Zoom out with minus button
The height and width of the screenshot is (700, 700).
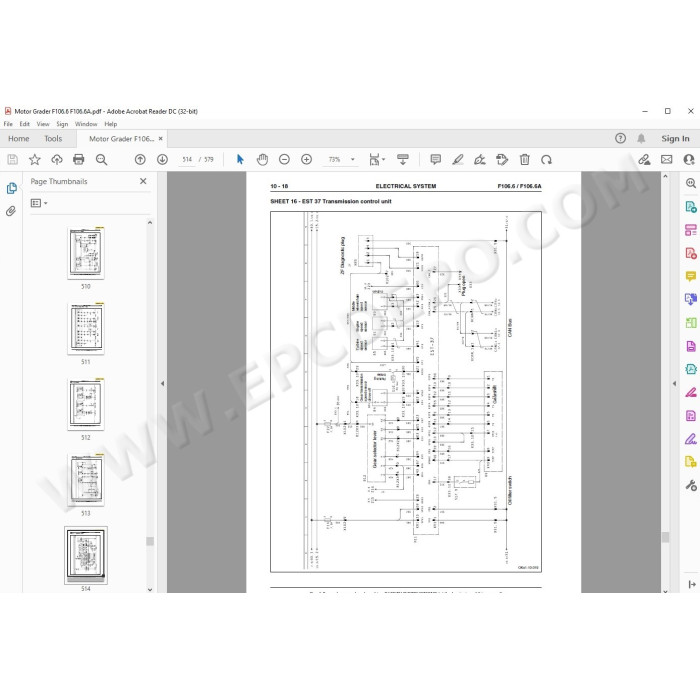click(284, 159)
